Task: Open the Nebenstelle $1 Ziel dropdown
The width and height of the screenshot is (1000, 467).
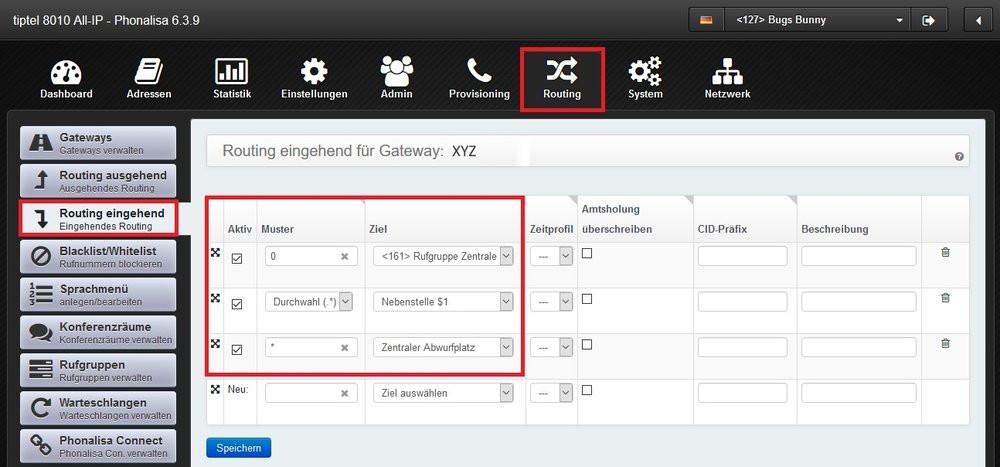Action: point(444,302)
